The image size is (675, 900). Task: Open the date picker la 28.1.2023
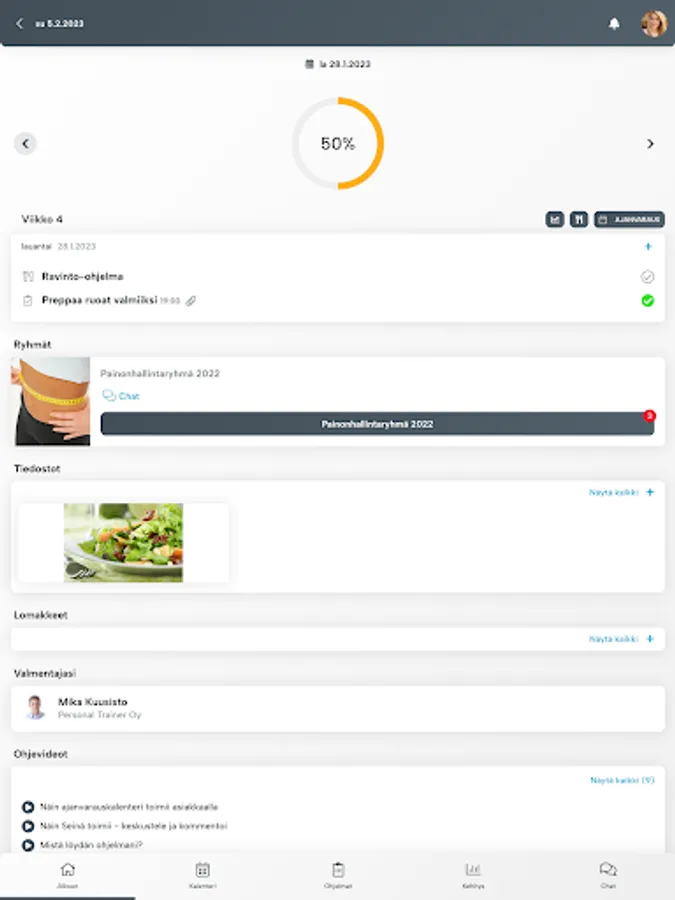pyautogui.click(x=338, y=64)
